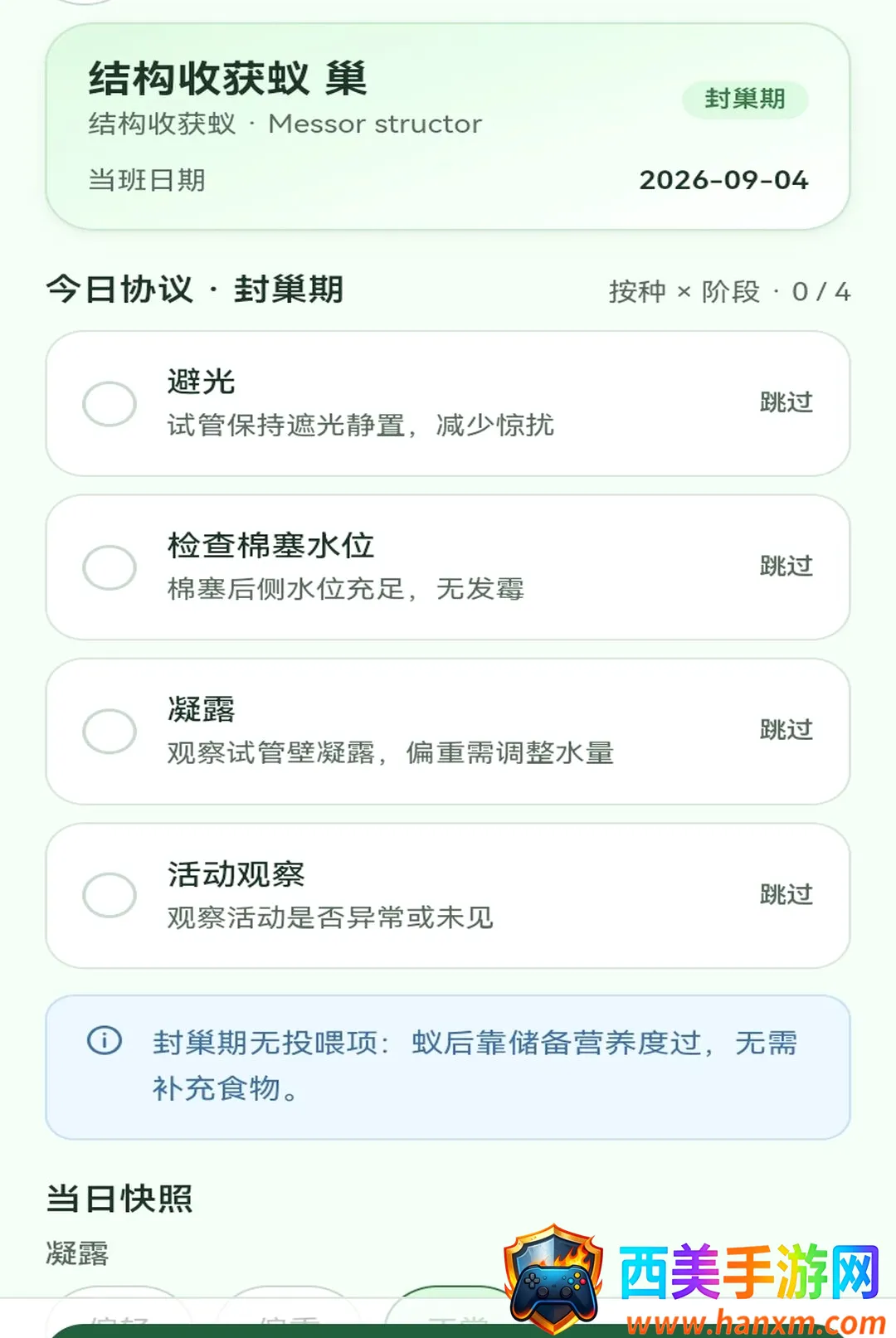Tick the 凝露 task circle

point(110,731)
